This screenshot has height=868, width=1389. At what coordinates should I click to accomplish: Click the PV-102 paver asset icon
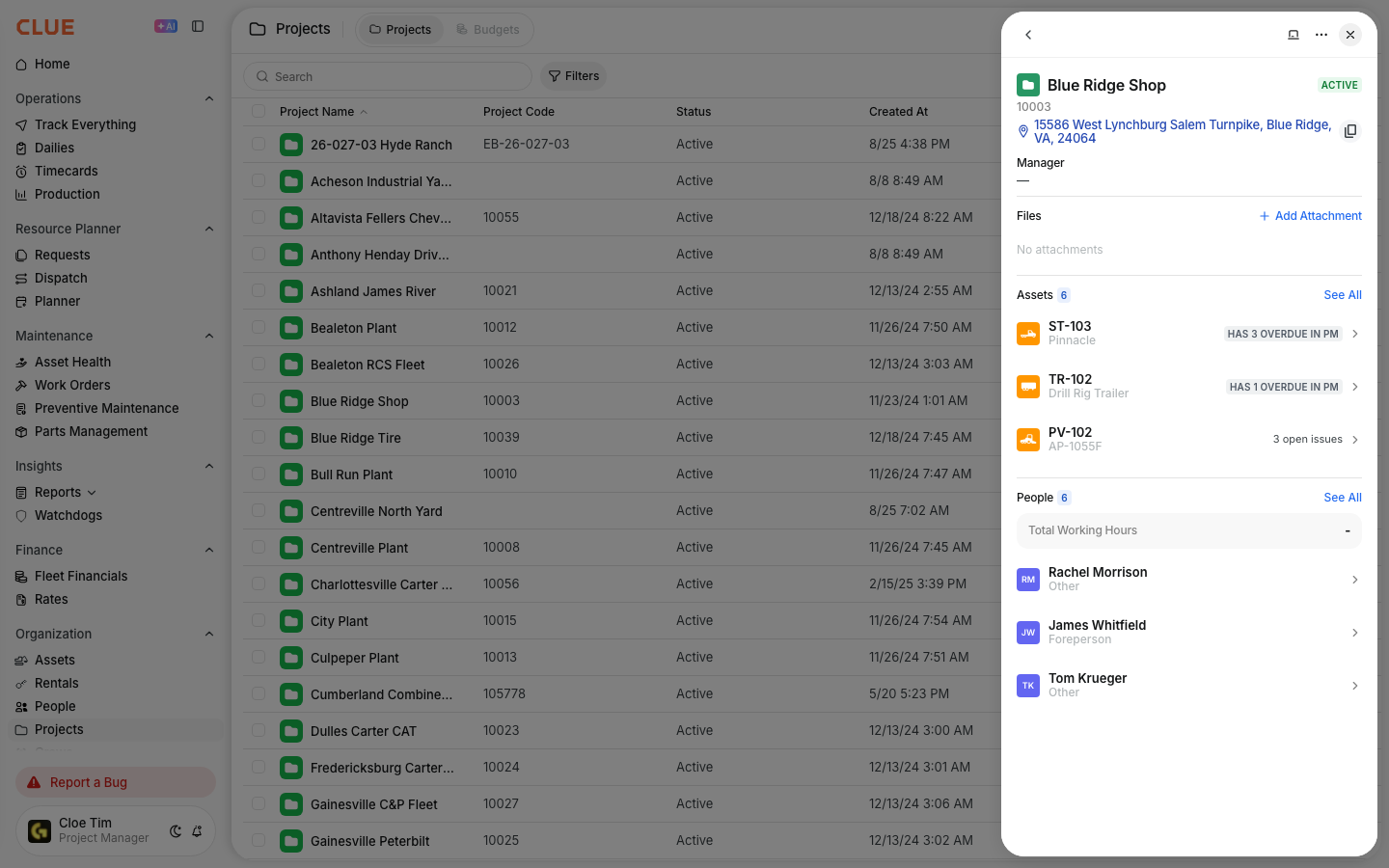coord(1028,440)
